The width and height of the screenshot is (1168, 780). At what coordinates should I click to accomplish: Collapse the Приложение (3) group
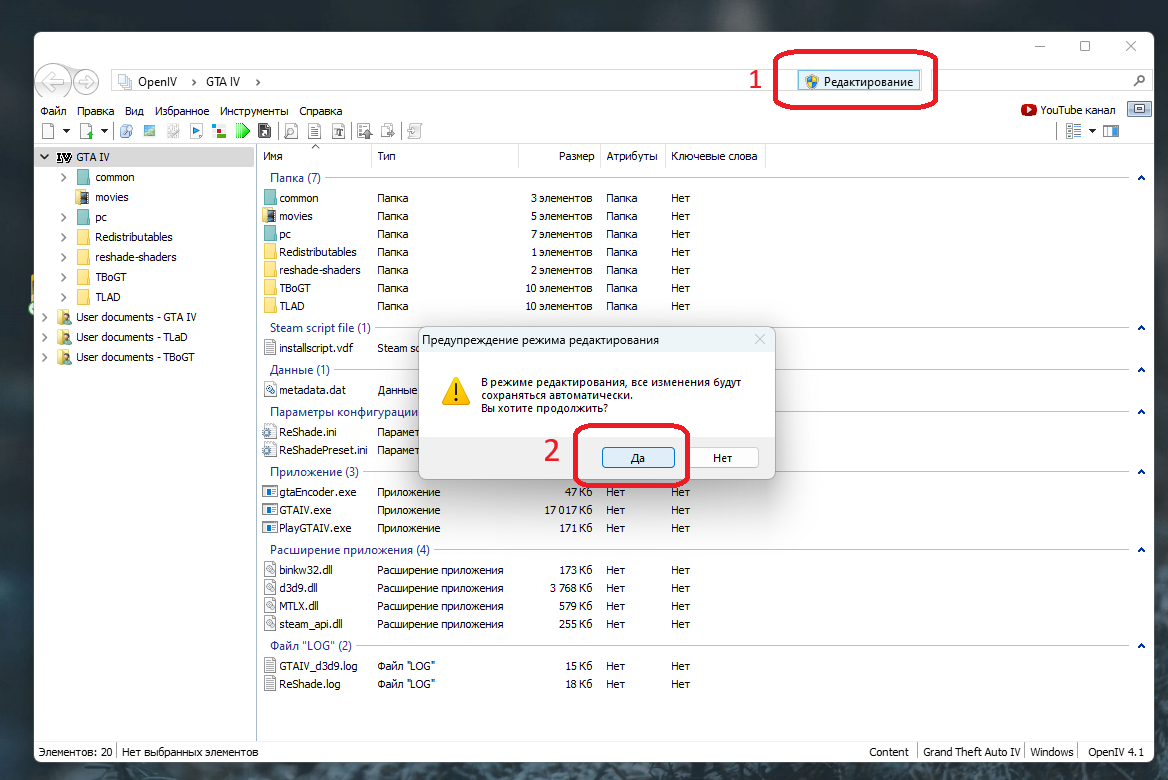point(1141,472)
